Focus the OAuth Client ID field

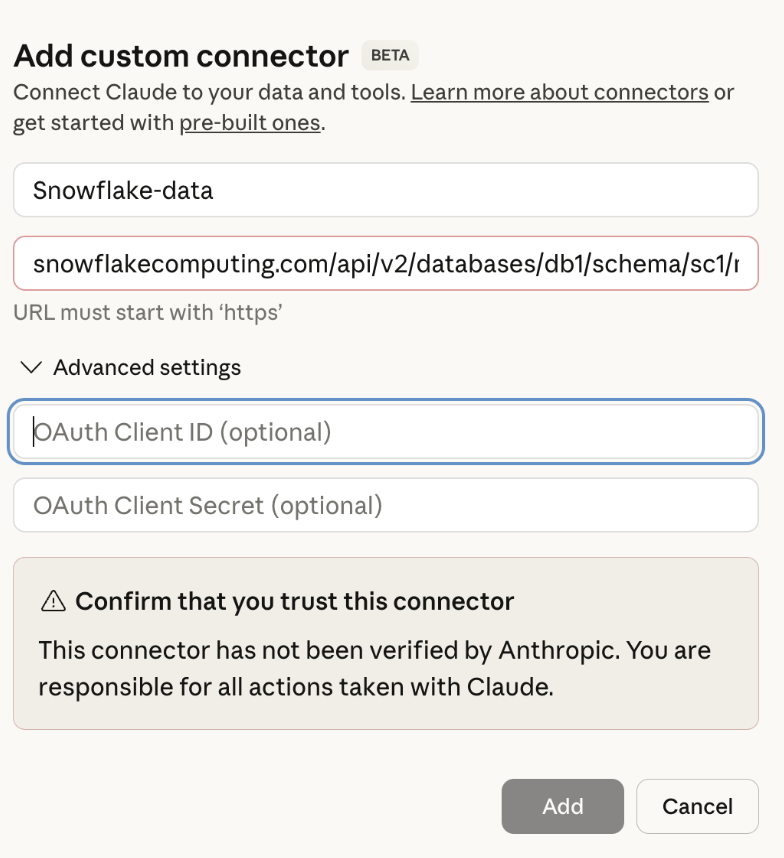coord(385,432)
